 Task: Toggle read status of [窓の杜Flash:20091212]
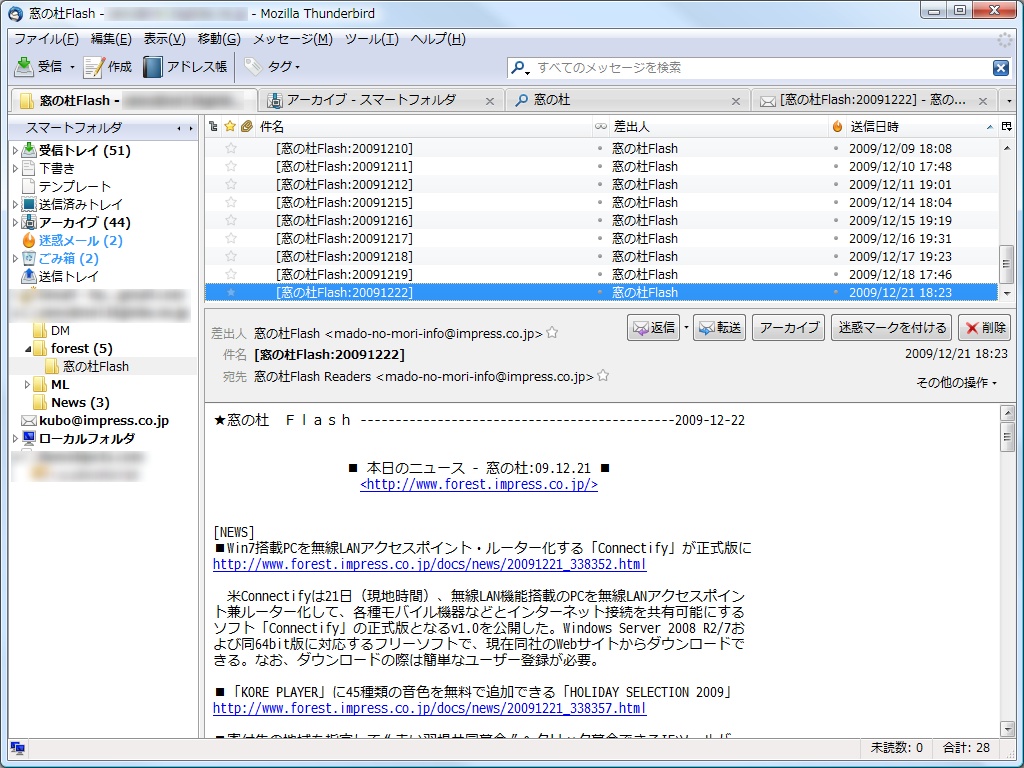click(x=600, y=185)
